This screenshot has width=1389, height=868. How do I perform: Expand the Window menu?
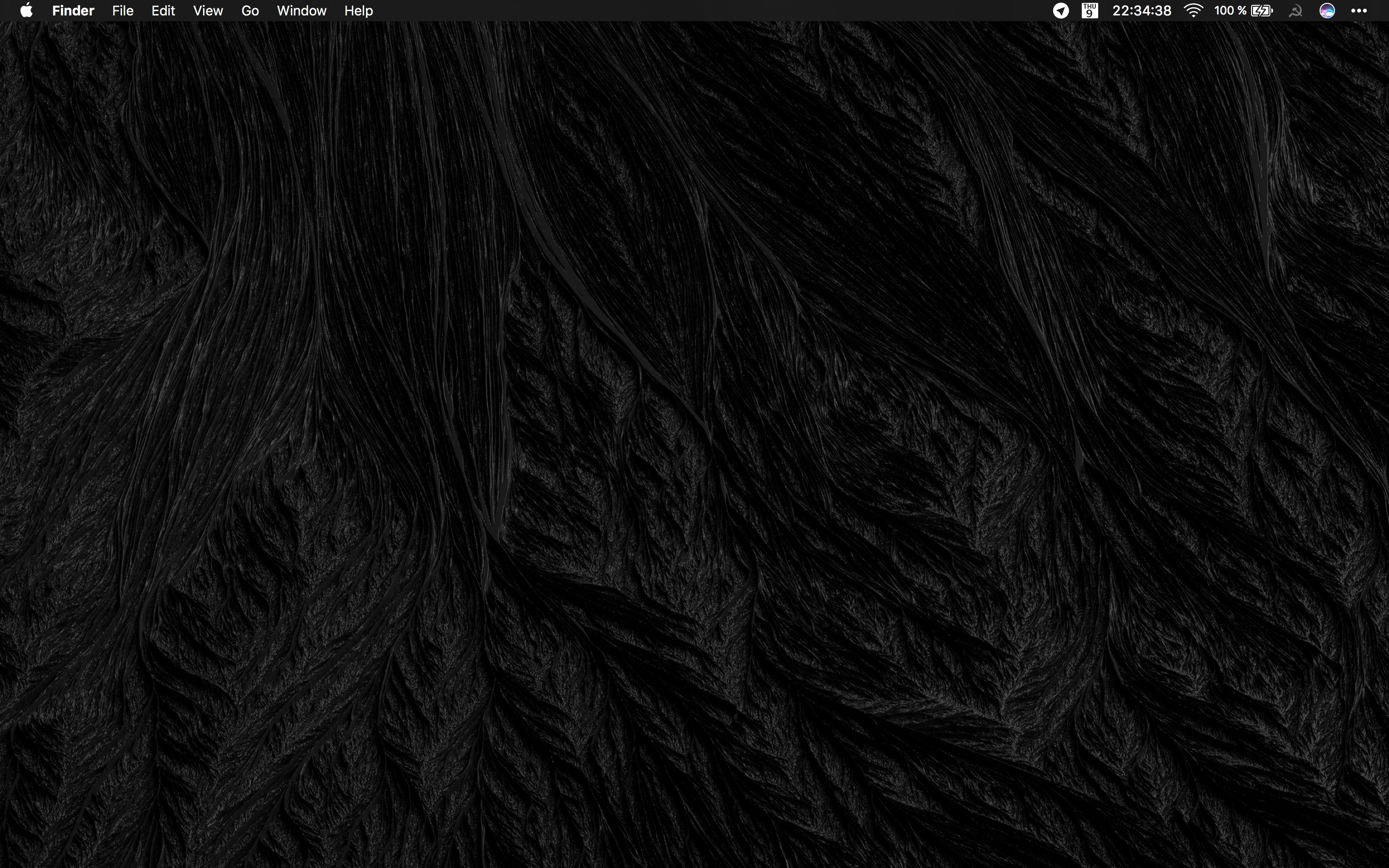(x=301, y=10)
